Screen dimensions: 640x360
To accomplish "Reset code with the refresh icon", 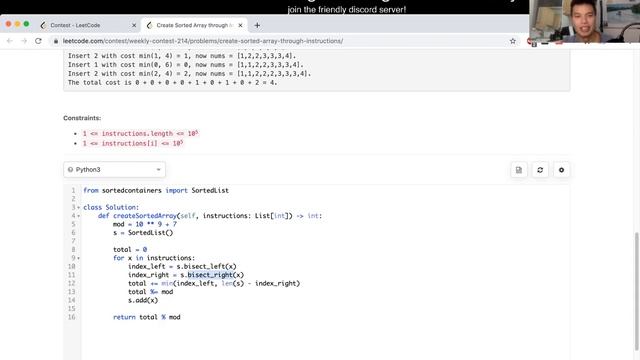I will 540,170.
